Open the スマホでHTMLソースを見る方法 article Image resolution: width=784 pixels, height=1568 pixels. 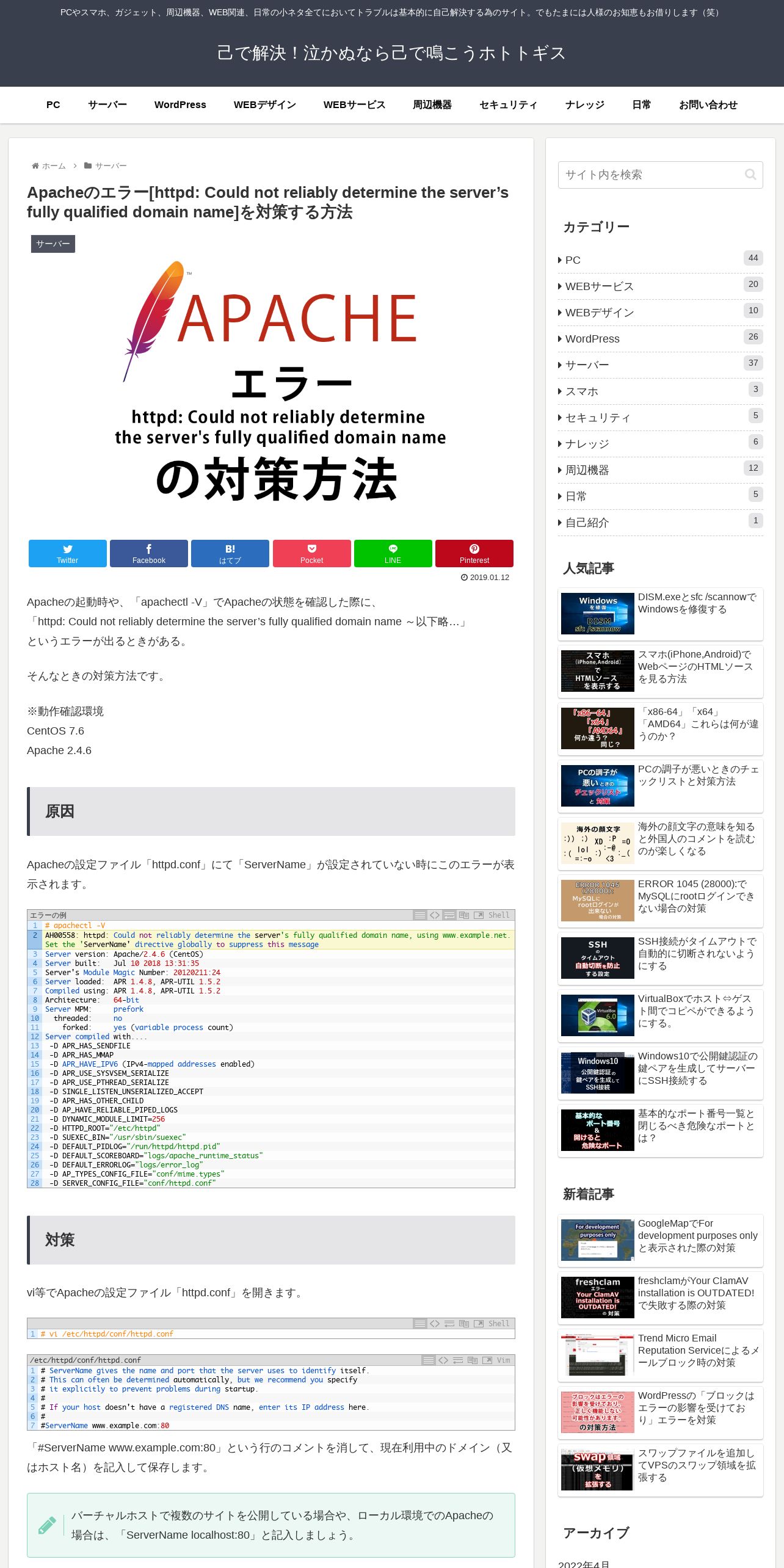point(661,671)
